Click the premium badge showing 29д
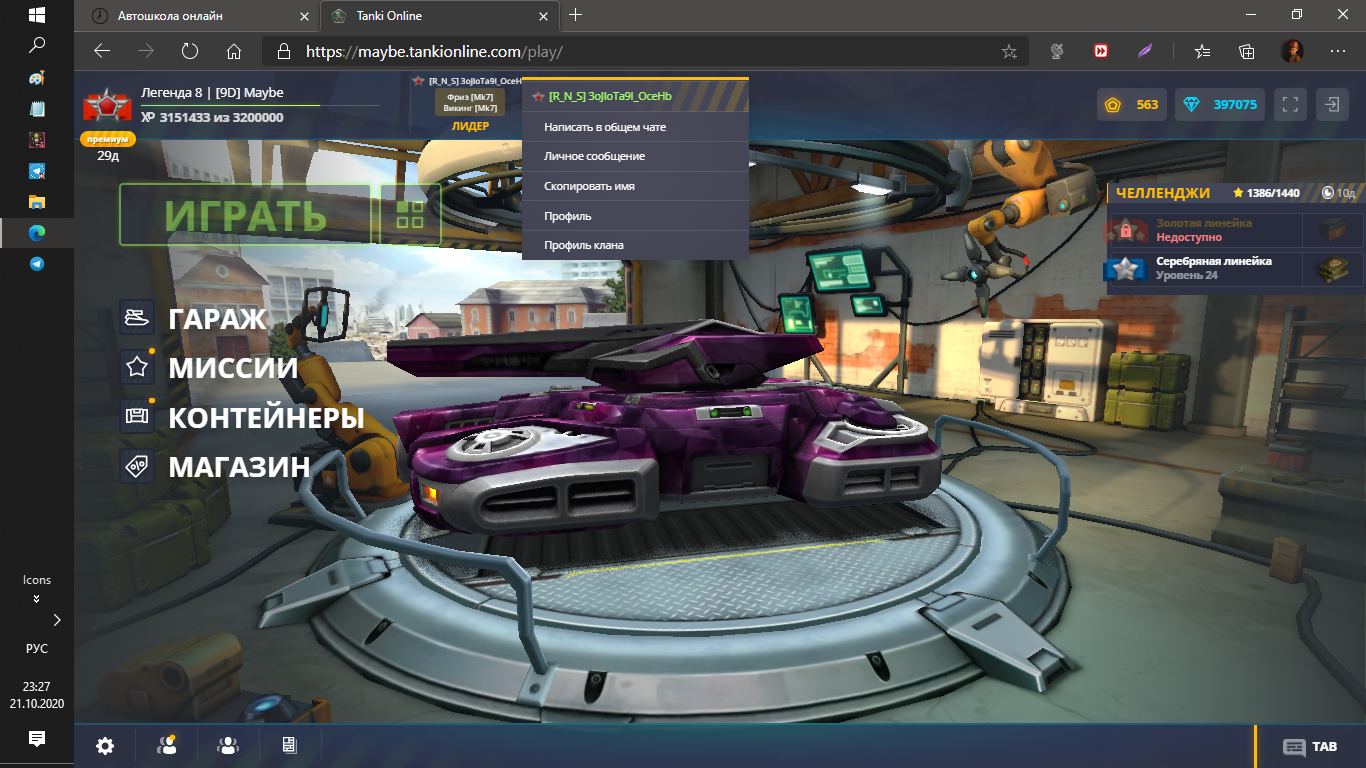The width and height of the screenshot is (1366, 768). (x=107, y=139)
